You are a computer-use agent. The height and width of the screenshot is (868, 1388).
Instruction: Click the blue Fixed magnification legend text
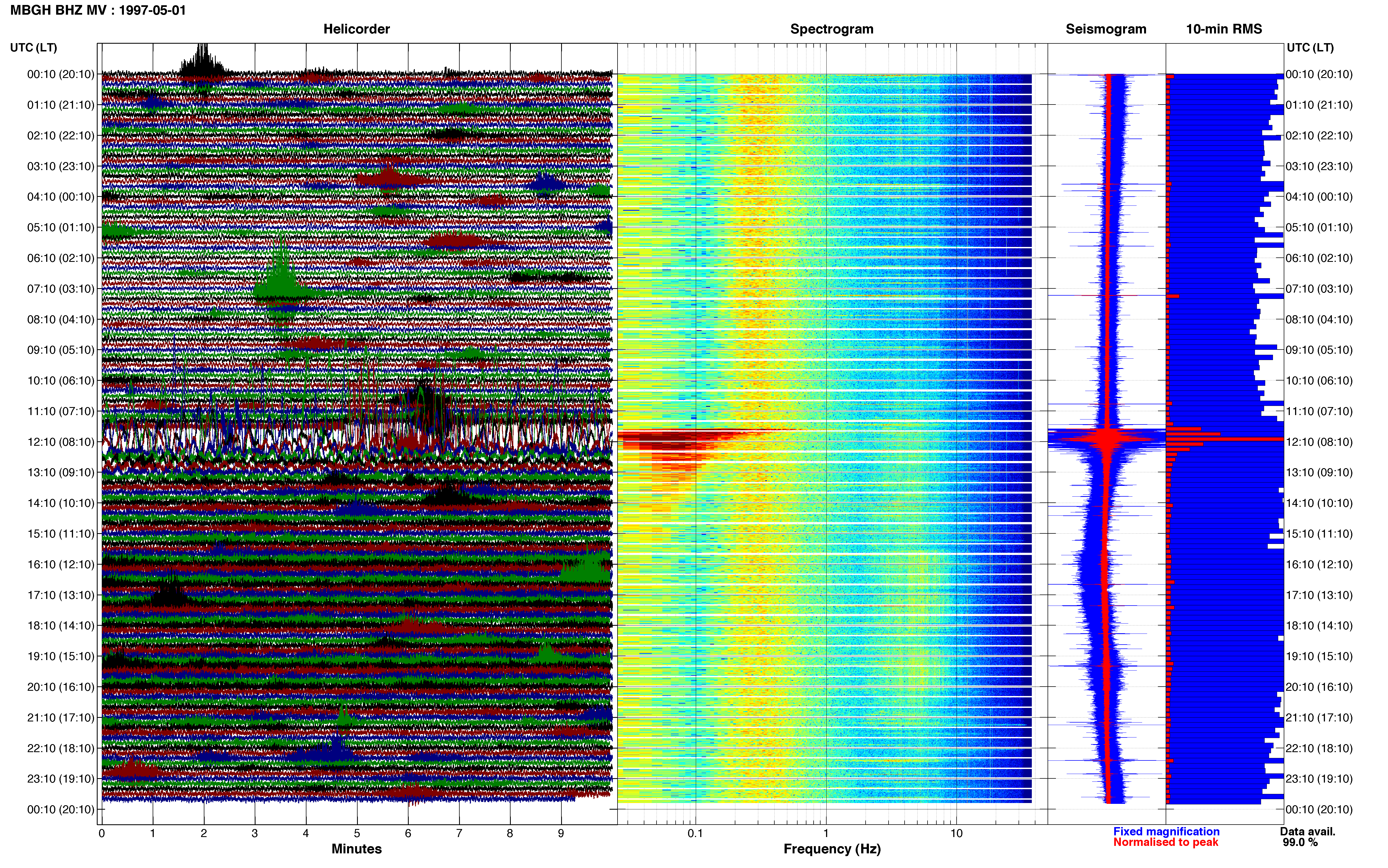[1166, 831]
